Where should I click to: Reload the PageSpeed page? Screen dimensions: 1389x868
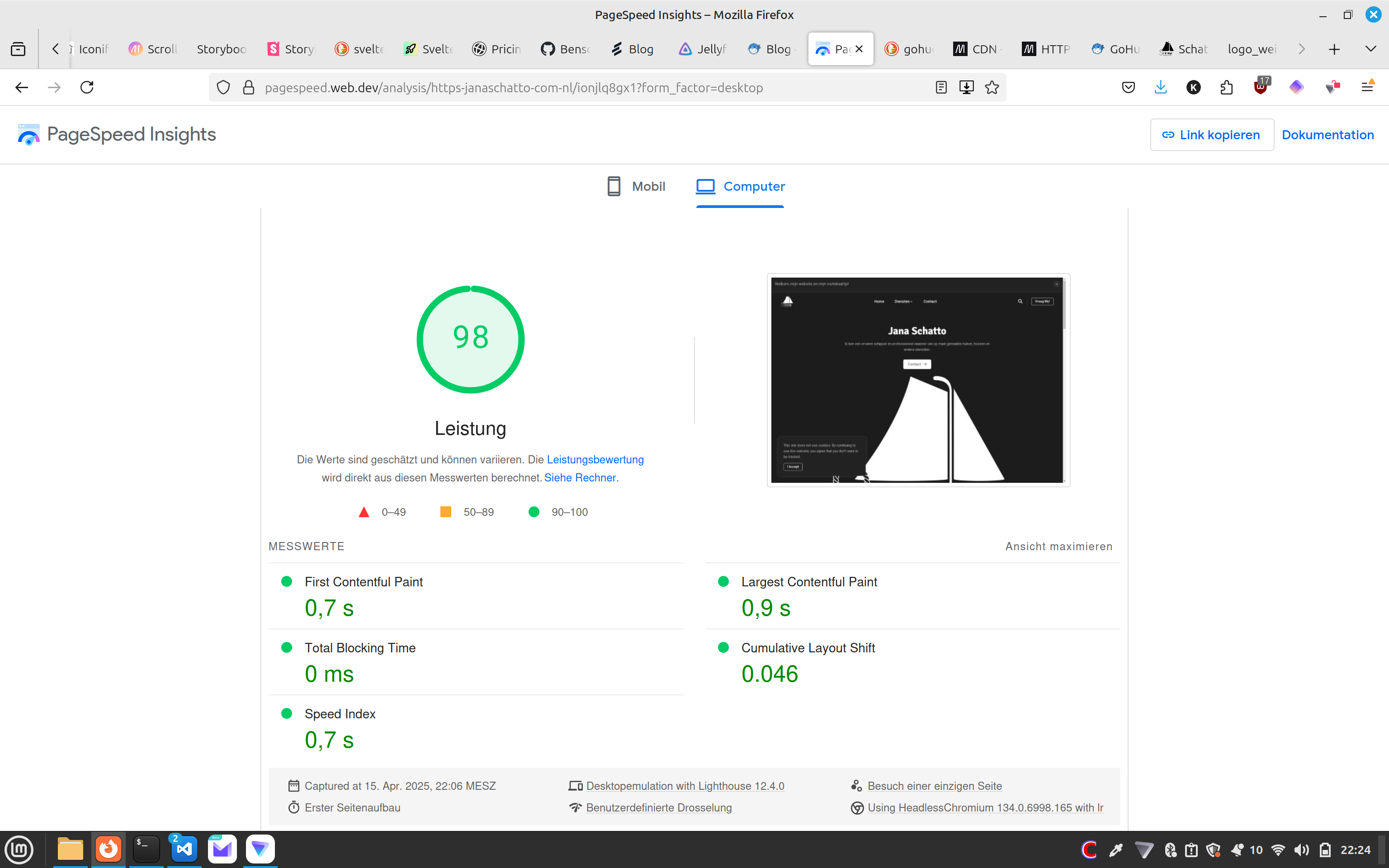pyautogui.click(x=87, y=87)
